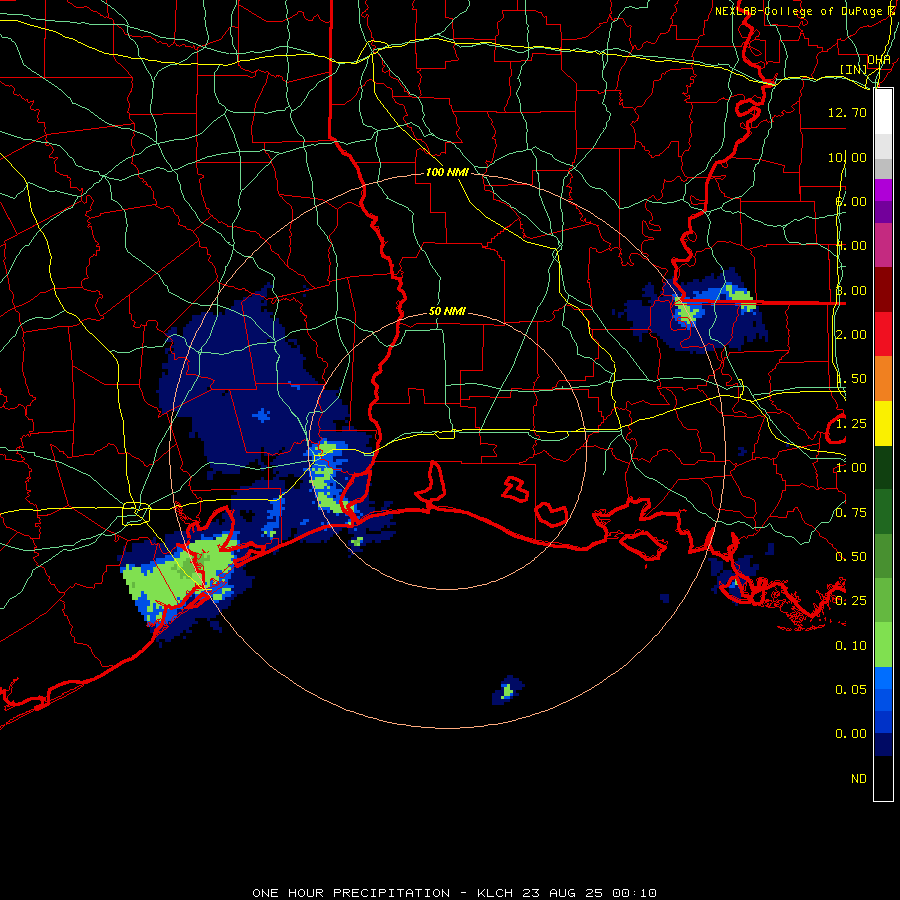Image resolution: width=900 pixels, height=900 pixels.
Task: Click the 0.25 legend value
Action: tap(851, 601)
